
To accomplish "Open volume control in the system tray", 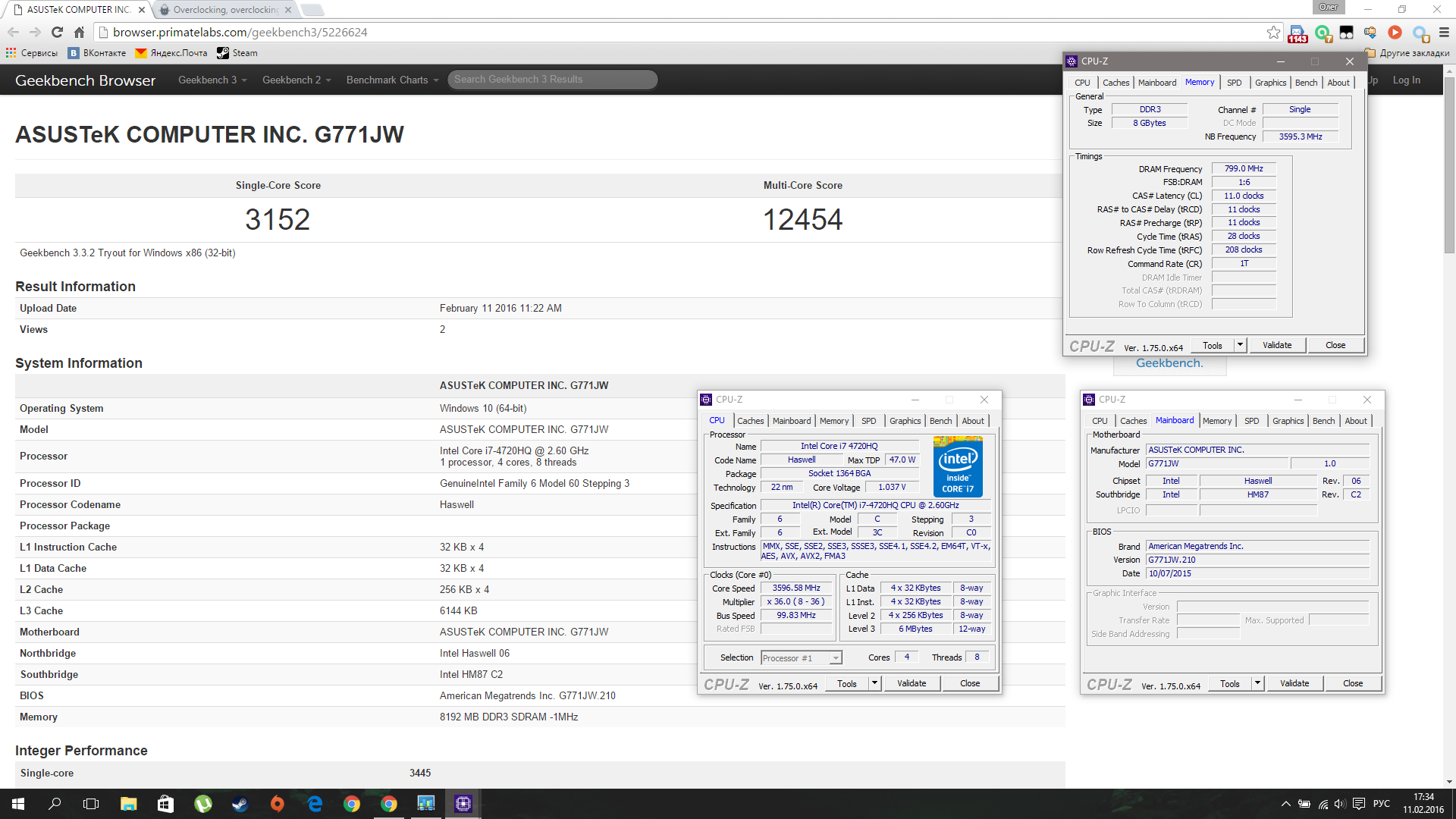I will [x=1340, y=804].
